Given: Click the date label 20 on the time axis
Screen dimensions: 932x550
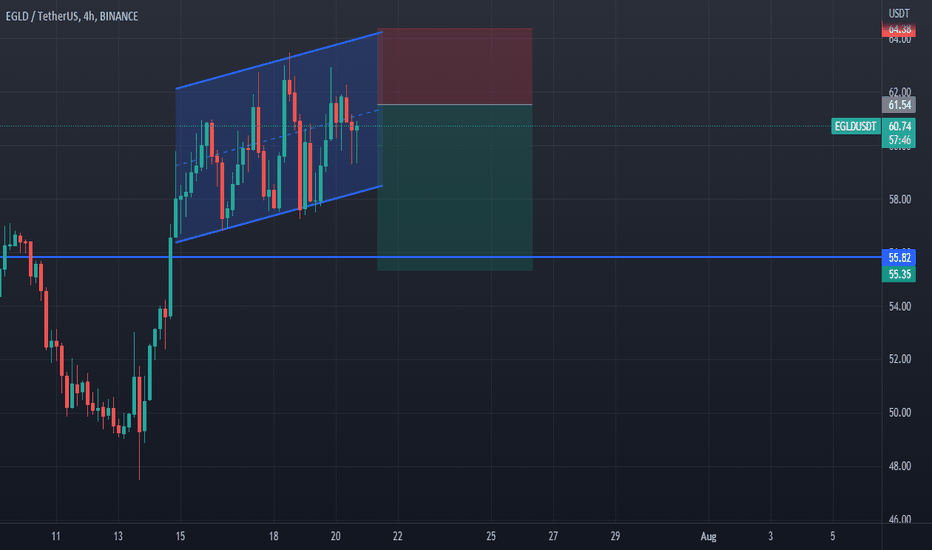Looking at the screenshot, I should click(336, 536).
